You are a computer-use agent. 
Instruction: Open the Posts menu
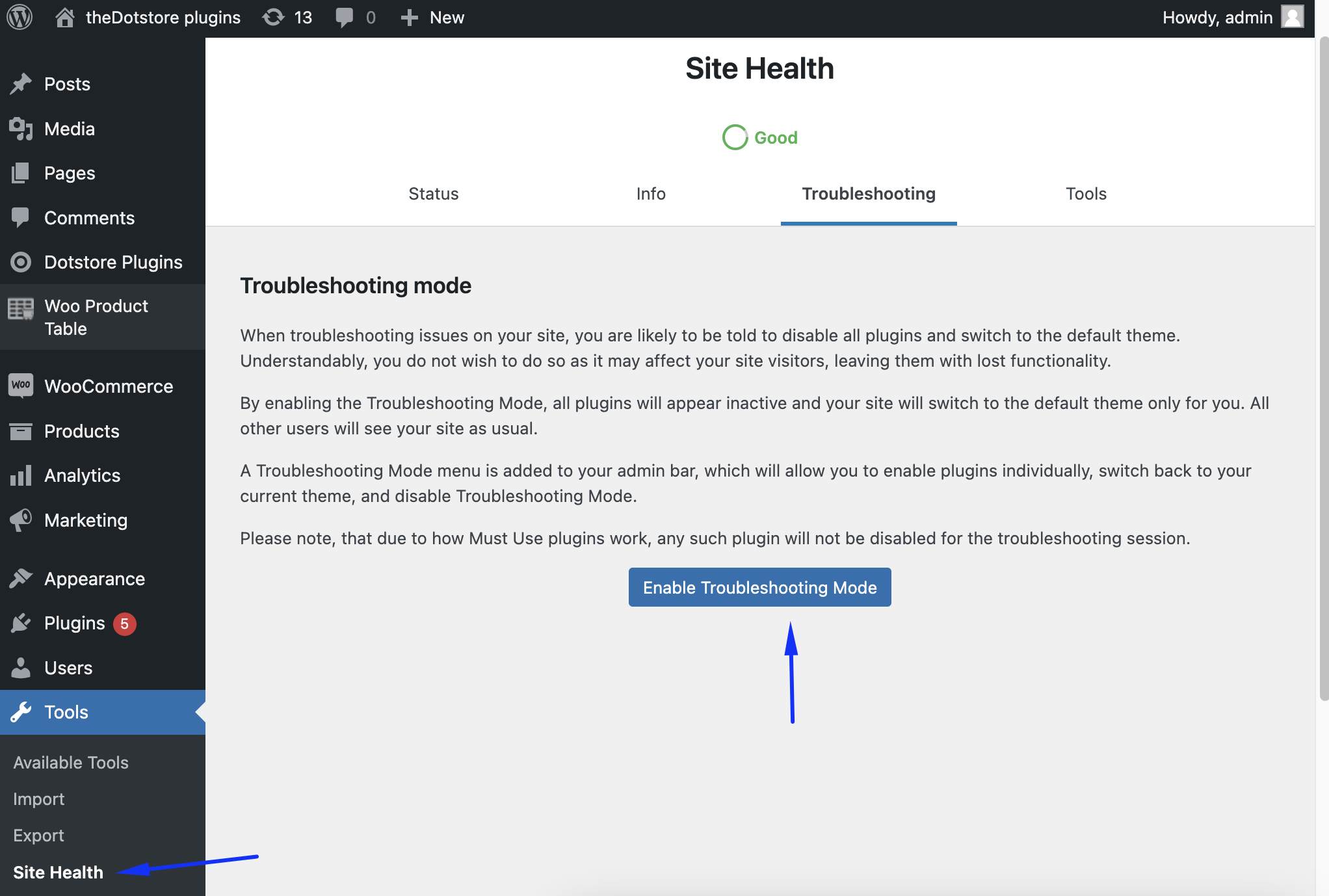click(103, 84)
